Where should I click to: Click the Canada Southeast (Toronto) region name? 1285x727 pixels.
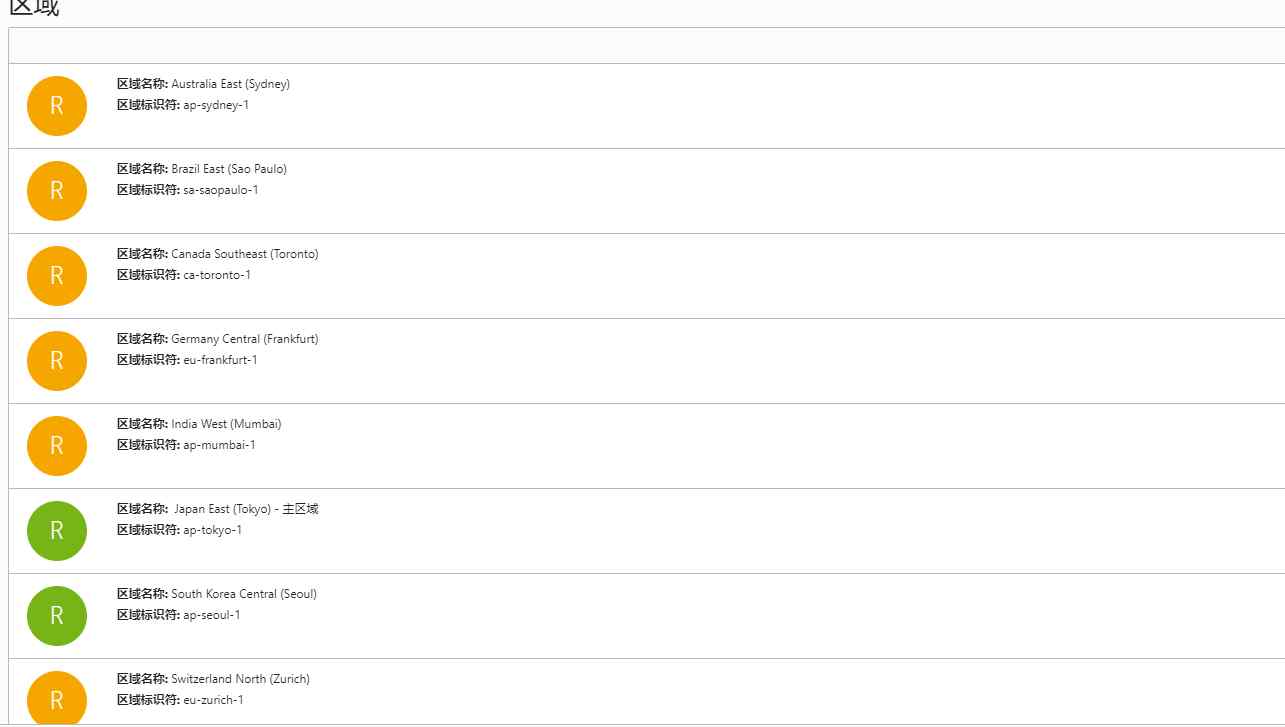245,254
